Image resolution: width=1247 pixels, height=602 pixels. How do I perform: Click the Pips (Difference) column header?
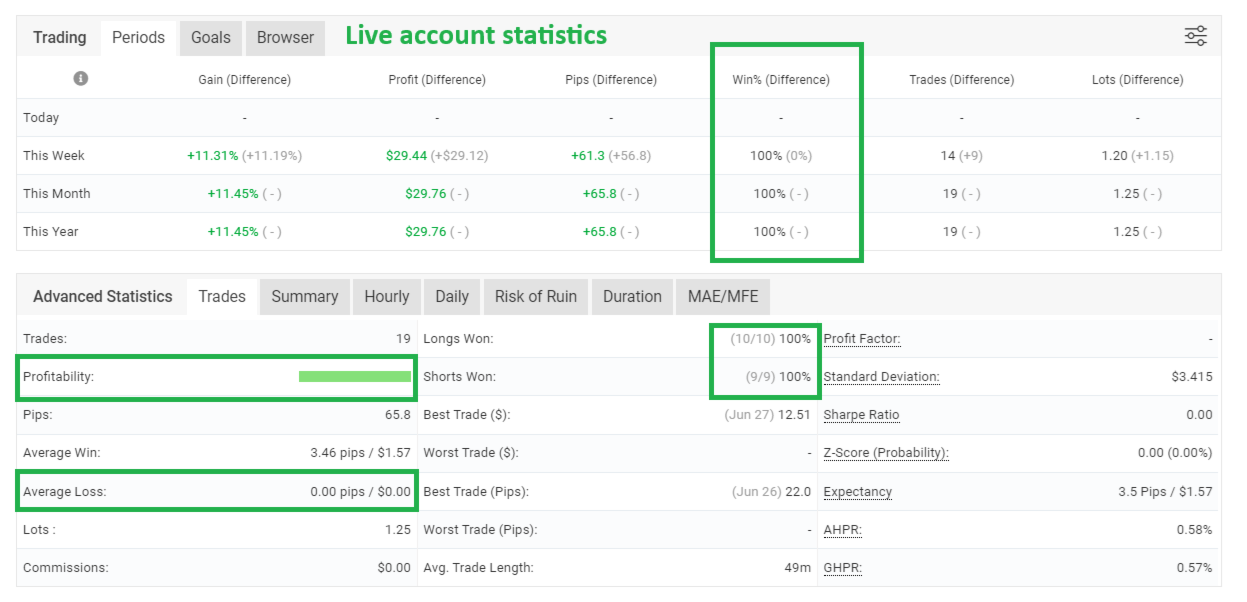611,80
